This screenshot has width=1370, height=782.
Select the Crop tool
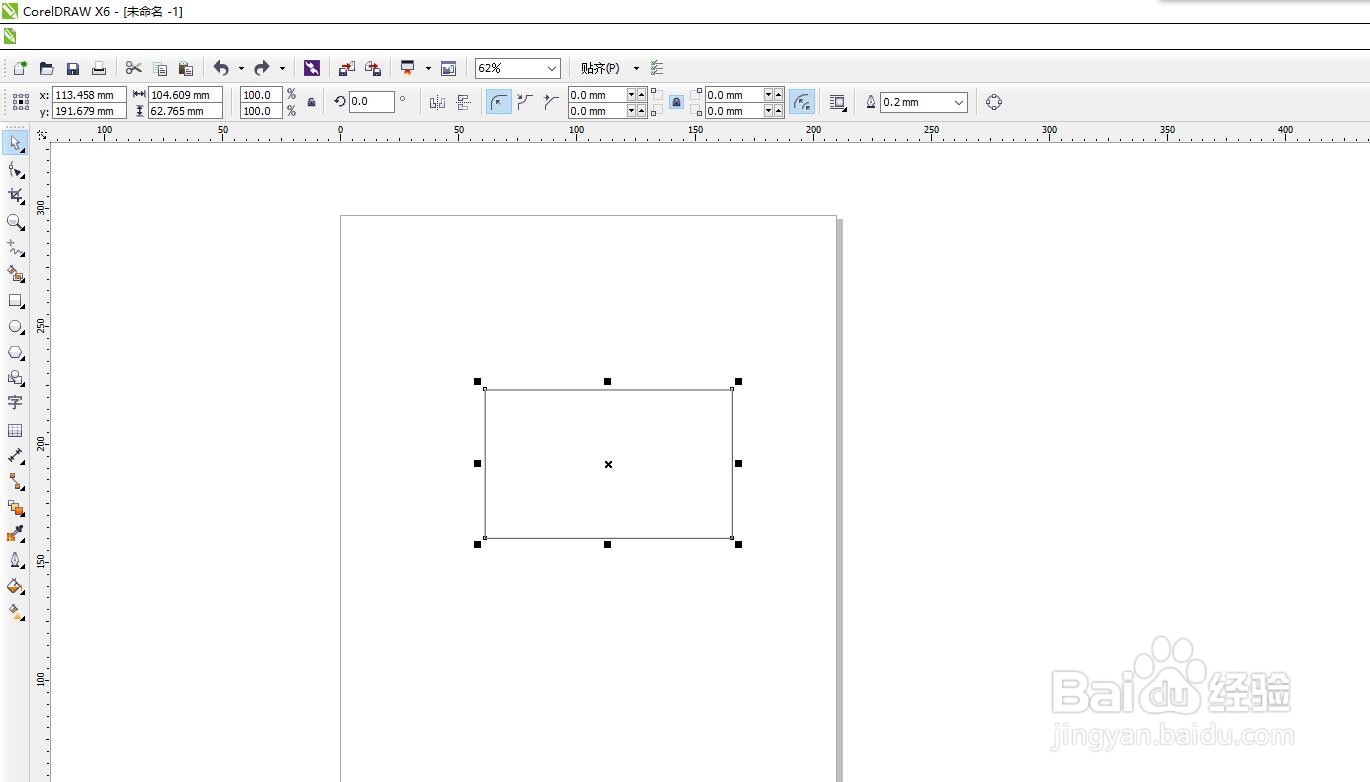click(15, 196)
